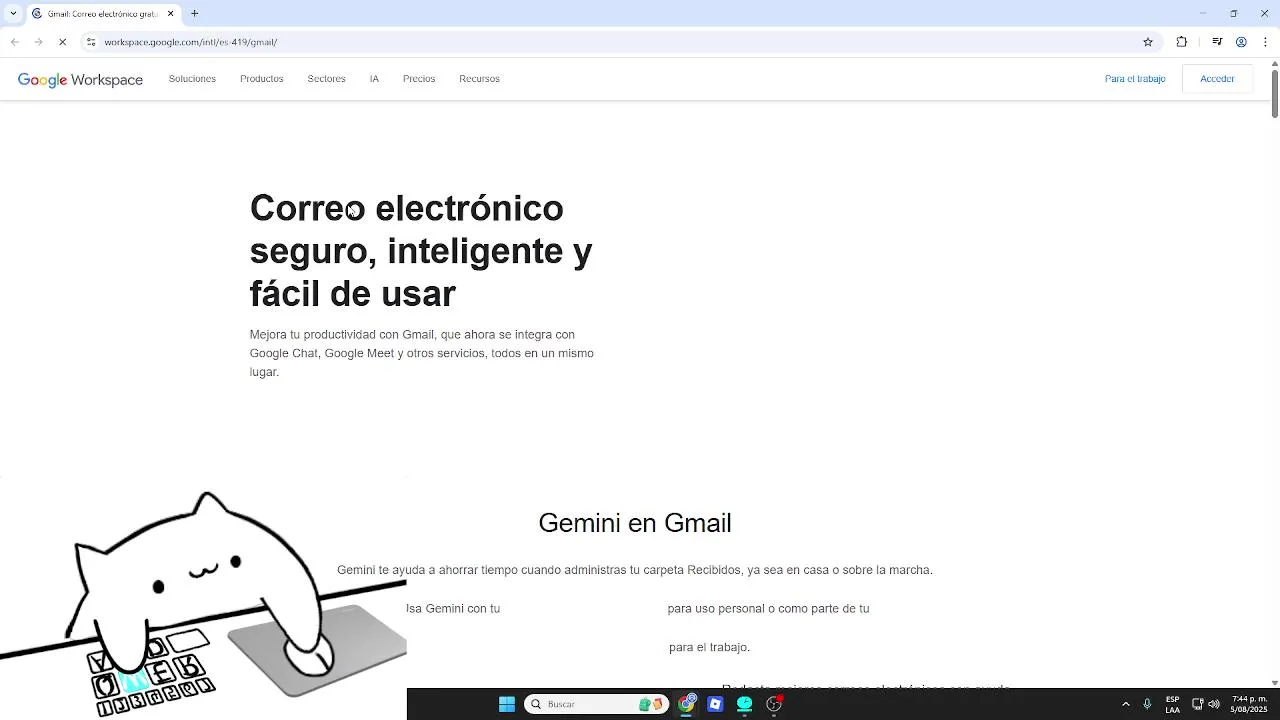
Task: Open the IA menu item
Action: 374,79
